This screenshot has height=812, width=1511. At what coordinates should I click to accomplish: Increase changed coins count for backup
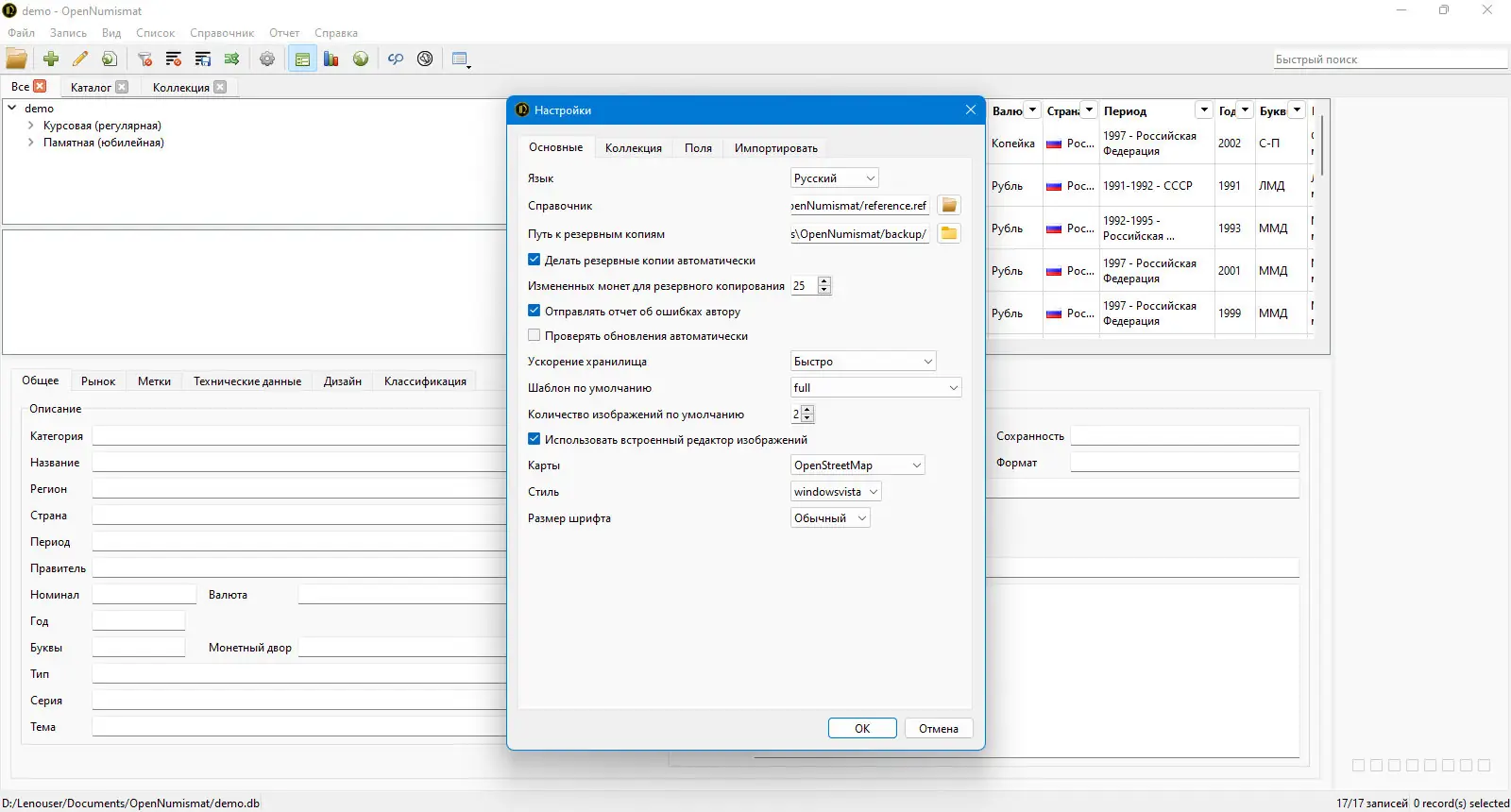(824, 280)
